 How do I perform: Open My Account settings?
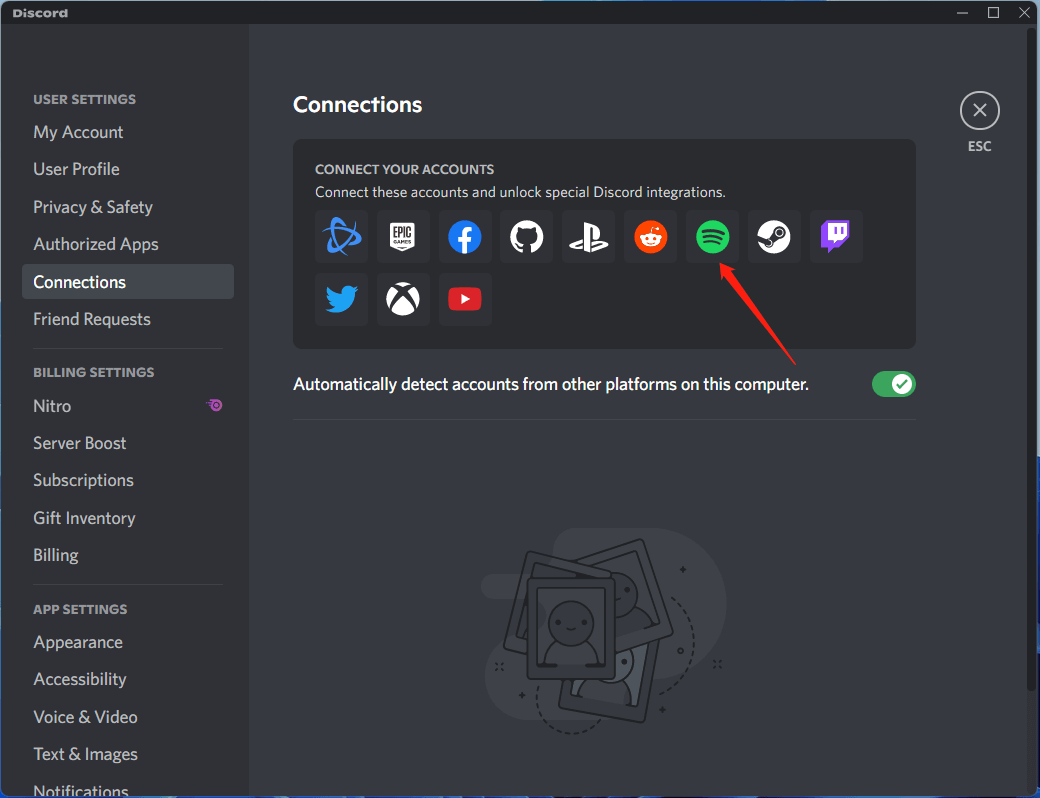coord(128,132)
